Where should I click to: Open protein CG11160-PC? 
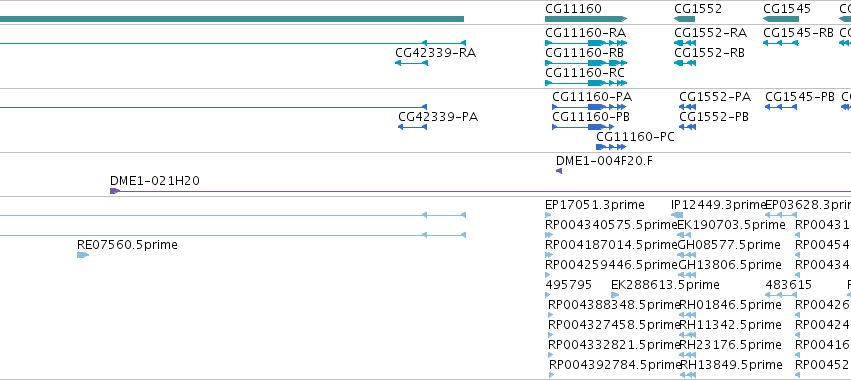(636, 137)
